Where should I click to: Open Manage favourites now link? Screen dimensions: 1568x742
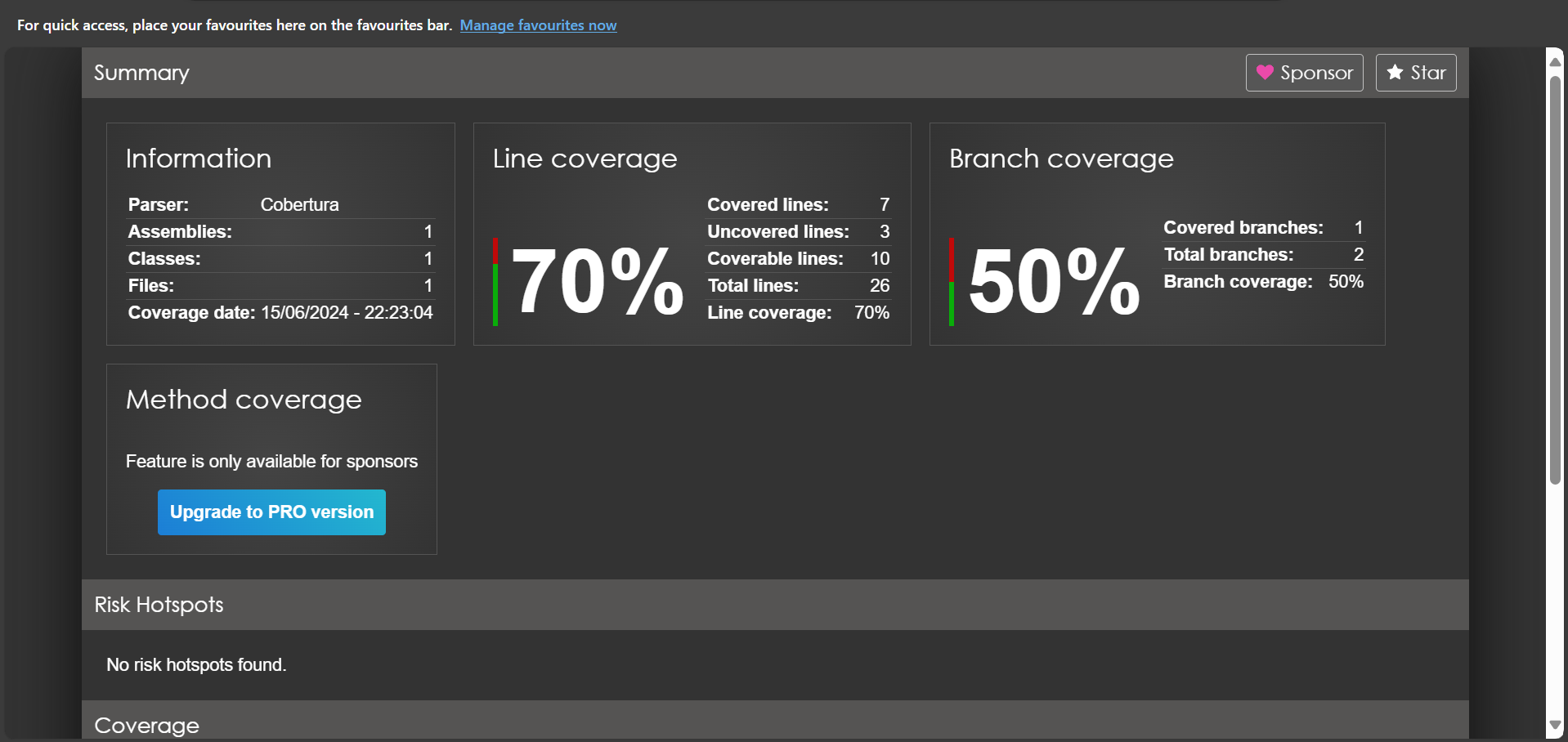[538, 25]
